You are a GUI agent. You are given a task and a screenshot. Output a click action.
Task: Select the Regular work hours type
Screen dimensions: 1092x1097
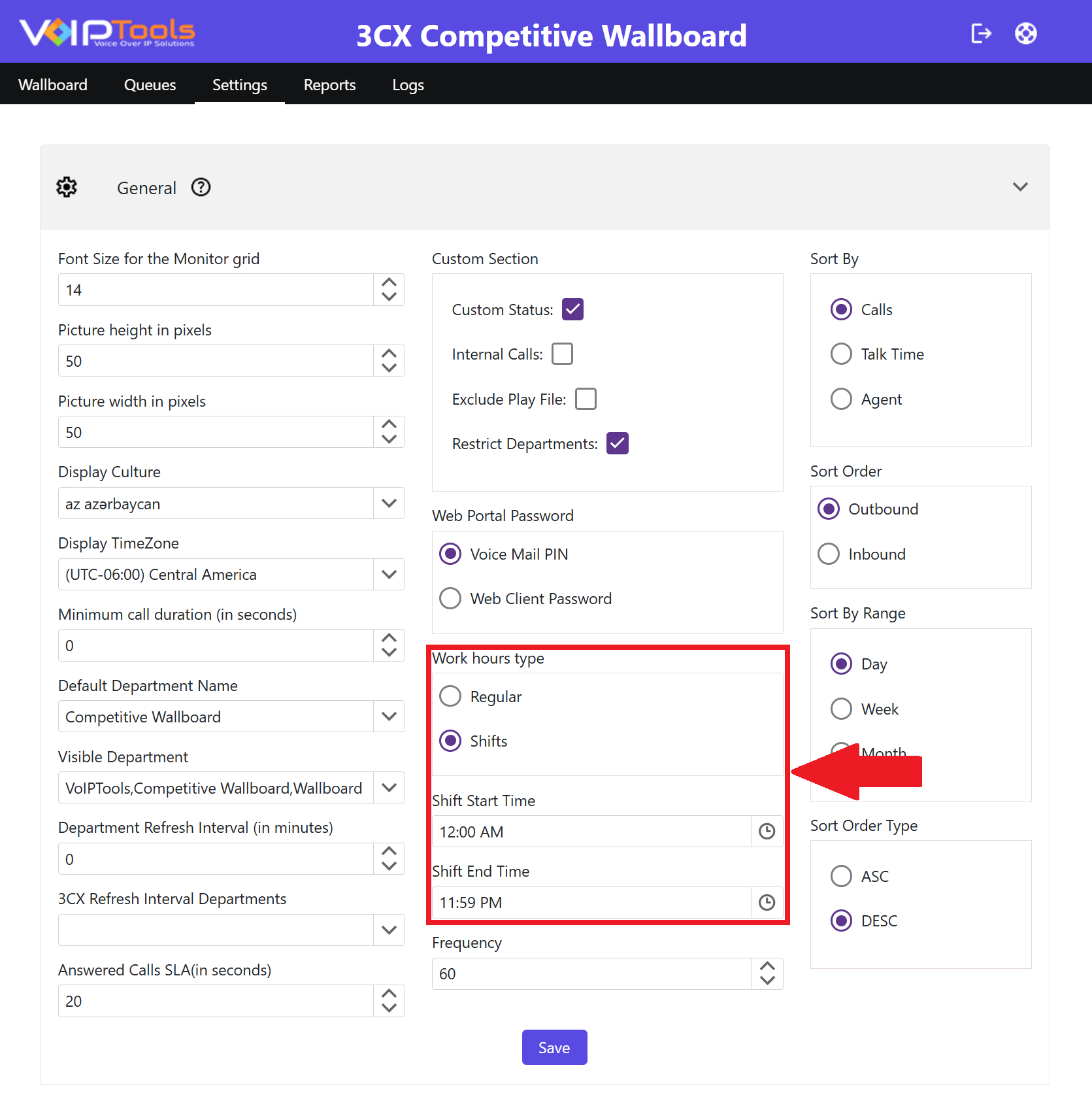pyautogui.click(x=450, y=696)
